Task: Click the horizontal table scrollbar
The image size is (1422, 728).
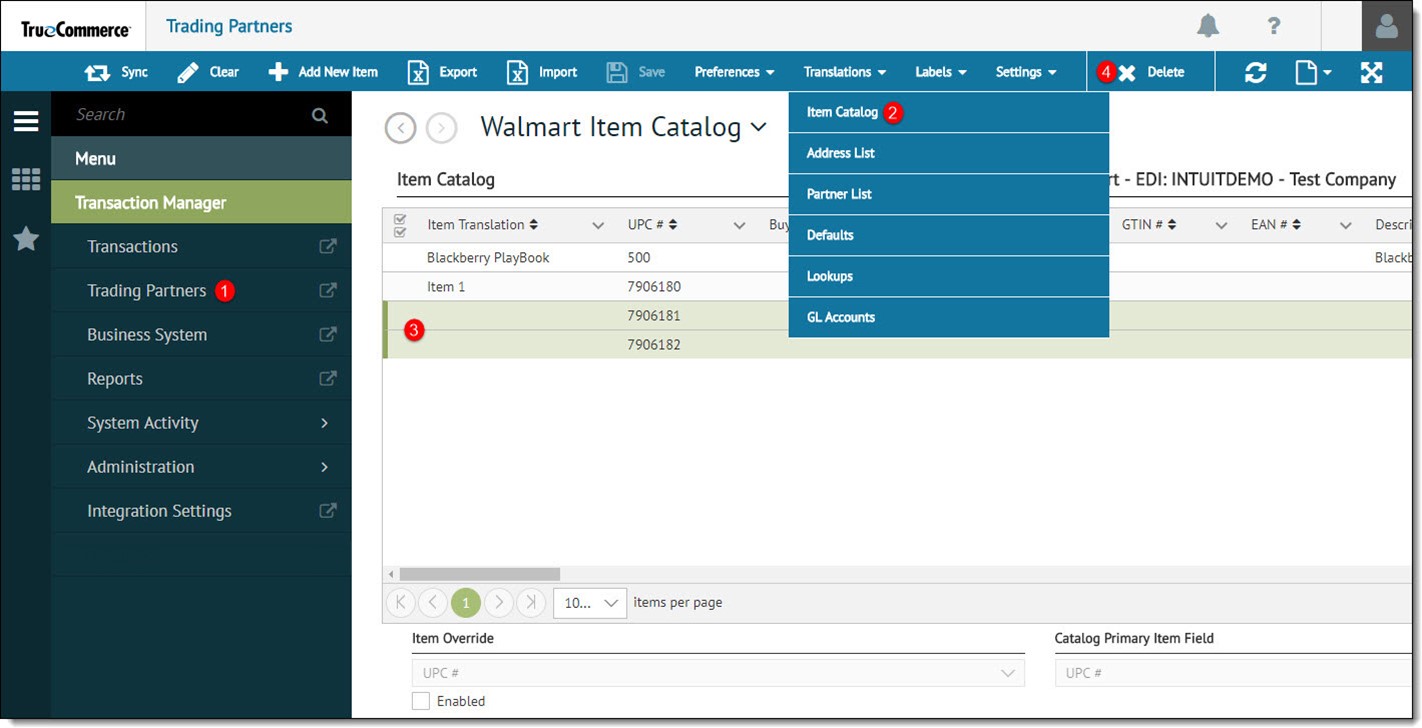Action: [x=480, y=574]
